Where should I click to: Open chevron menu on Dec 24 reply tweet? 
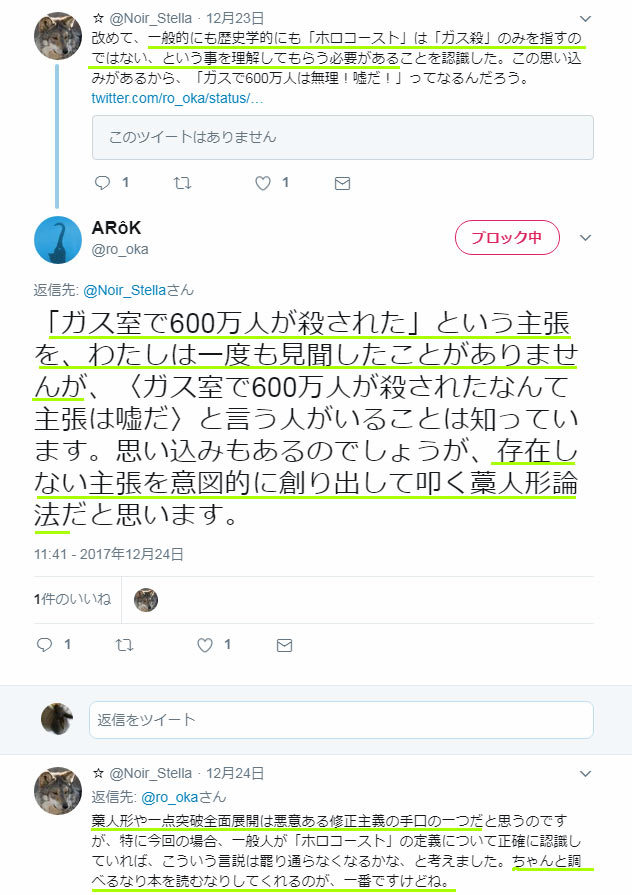(585, 773)
